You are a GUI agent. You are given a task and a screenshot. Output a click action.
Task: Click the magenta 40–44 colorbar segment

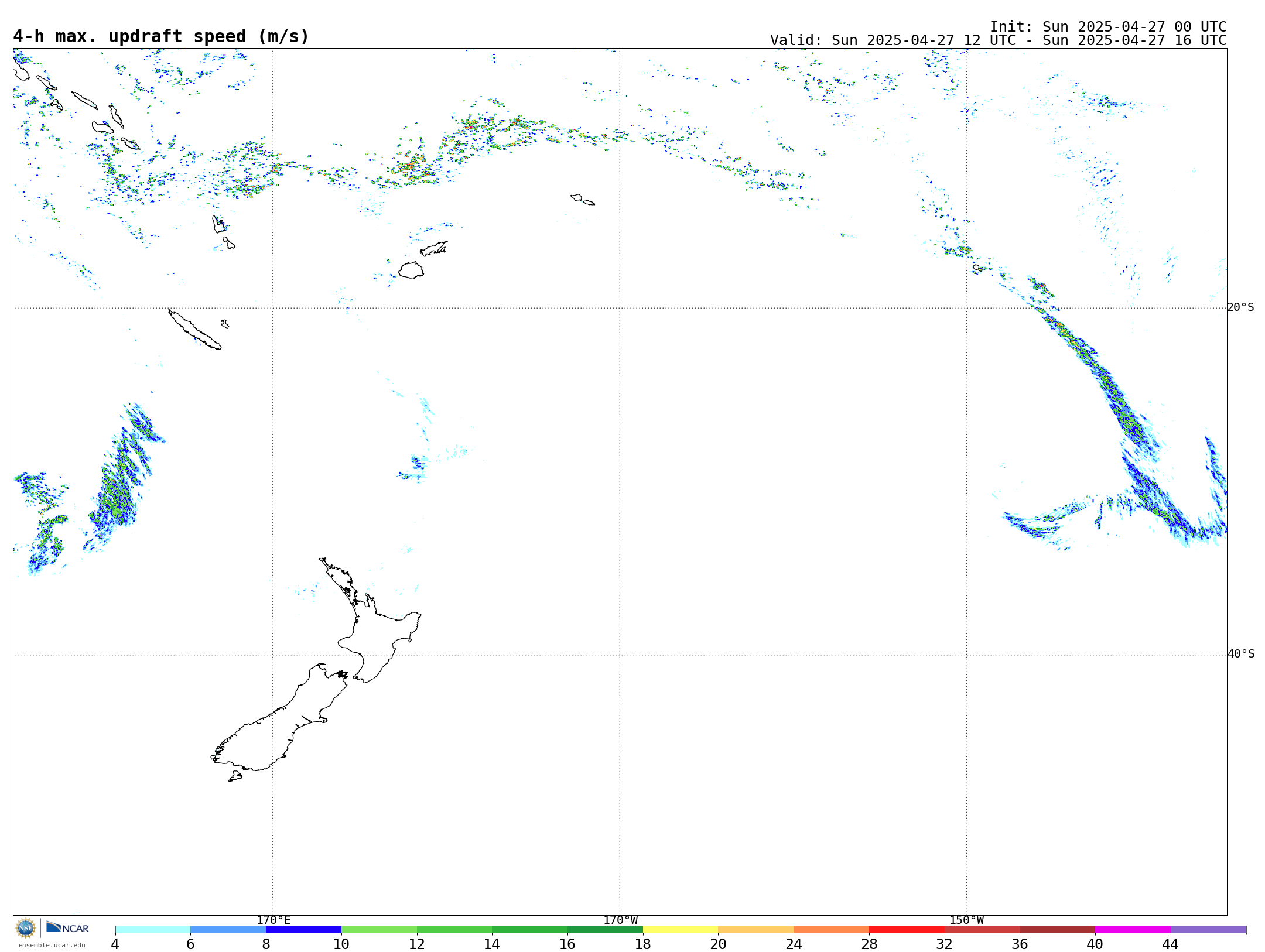1133,930
